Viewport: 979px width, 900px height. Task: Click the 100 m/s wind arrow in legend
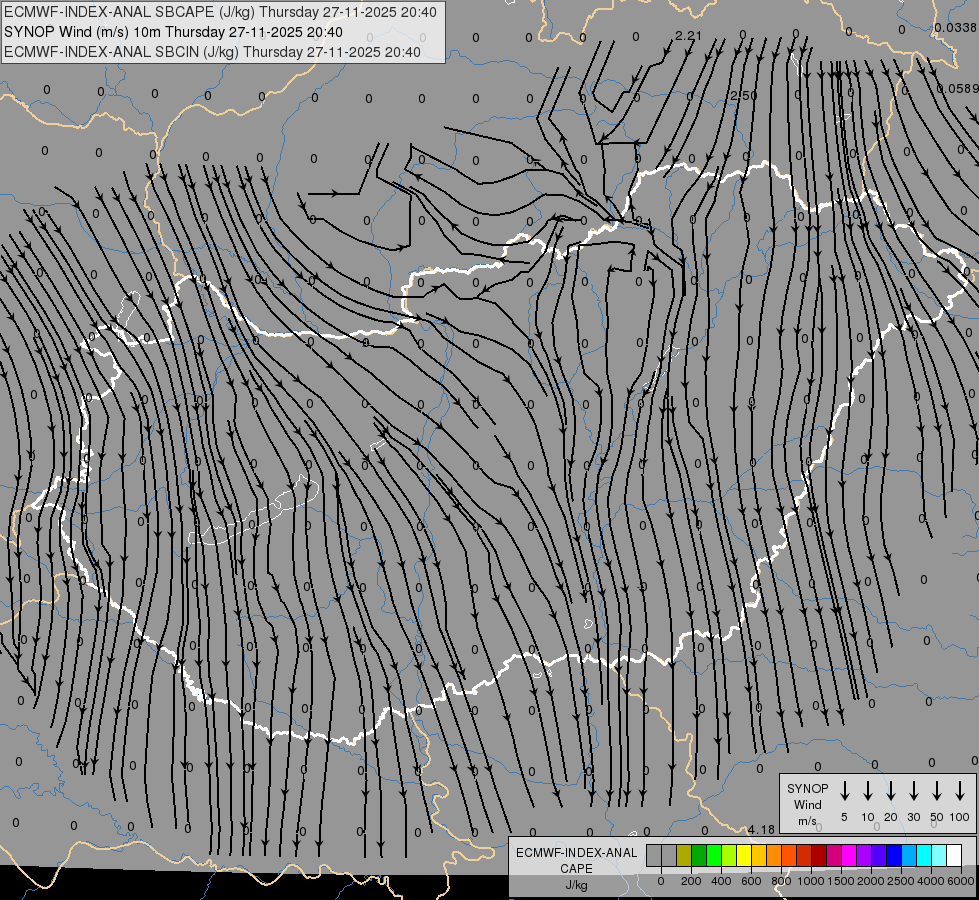[960, 791]
